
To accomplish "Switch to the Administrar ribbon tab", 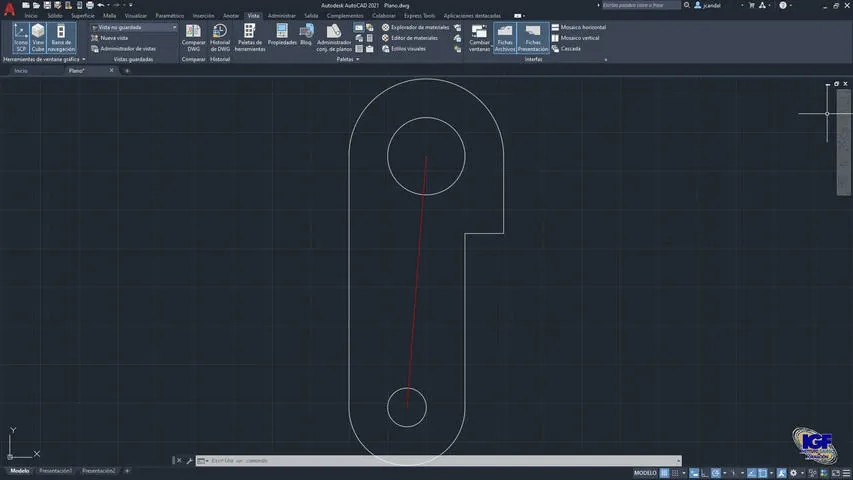I will (x=282, y=16).
